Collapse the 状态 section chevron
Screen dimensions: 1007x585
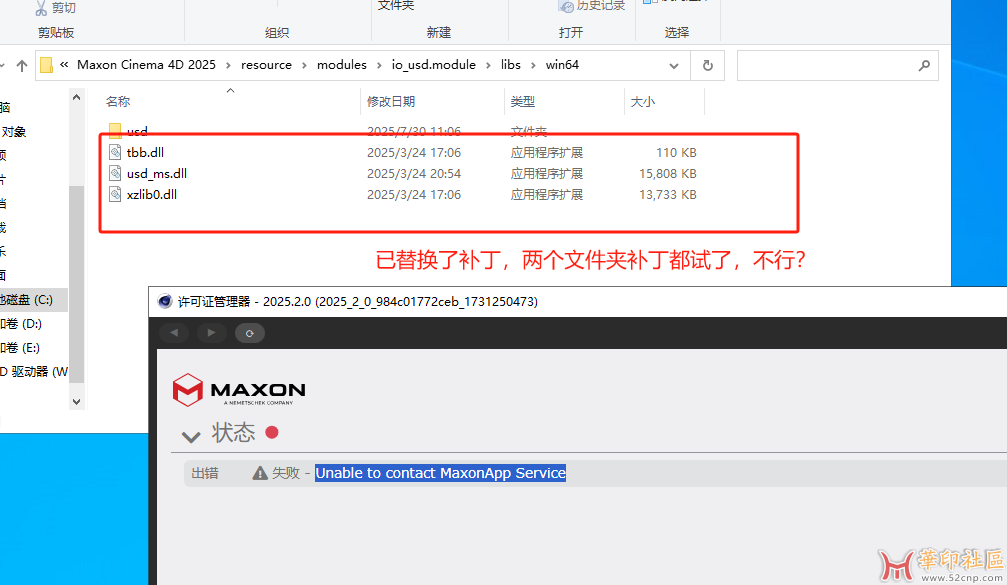click(191, 437)
